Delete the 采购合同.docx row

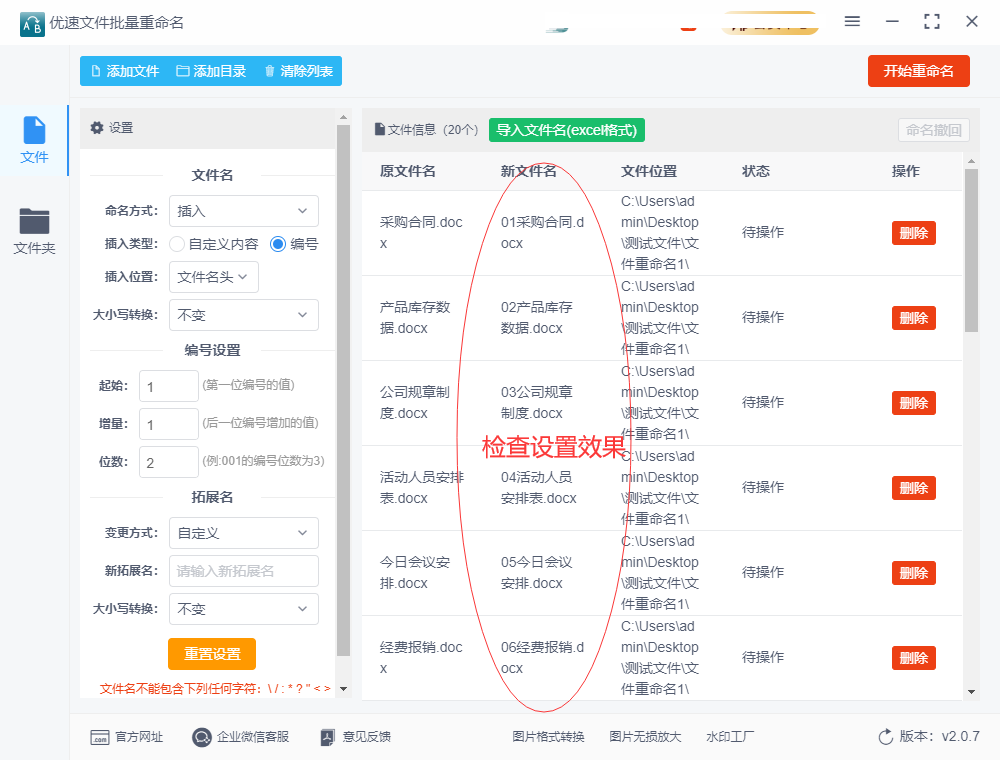point(913,233)
